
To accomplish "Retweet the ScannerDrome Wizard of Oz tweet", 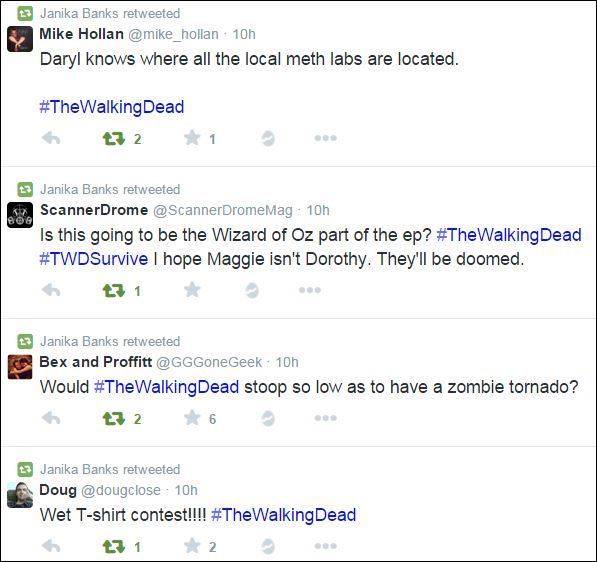I will (x=114, y=291).
